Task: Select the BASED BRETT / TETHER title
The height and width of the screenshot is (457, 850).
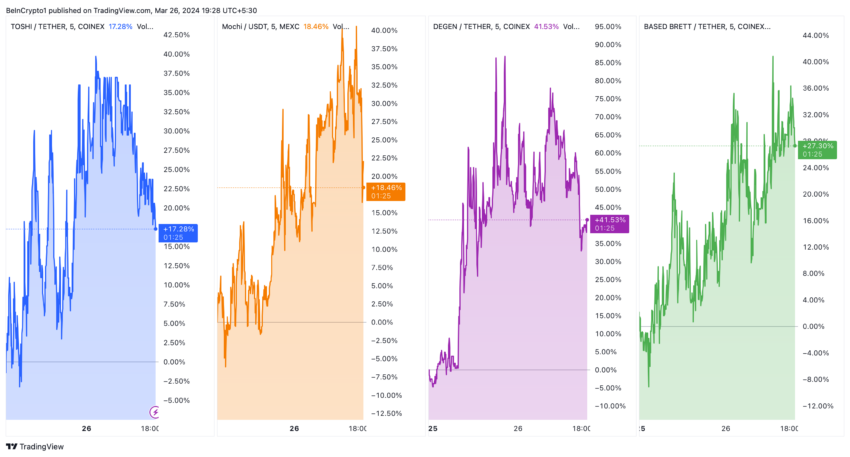Action: coord(707,27)
